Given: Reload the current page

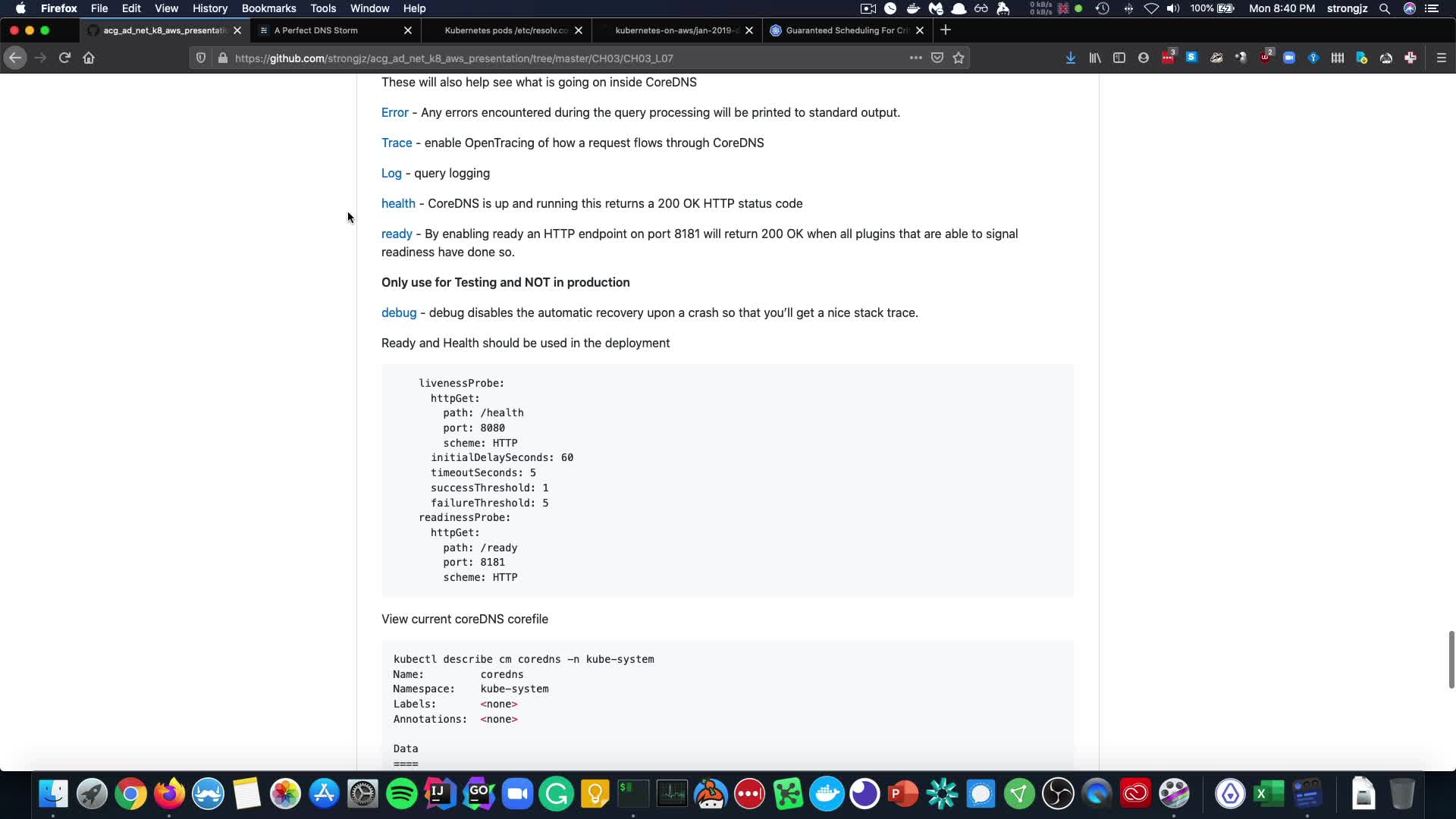Looking at the screenshot, I should 64,58.
